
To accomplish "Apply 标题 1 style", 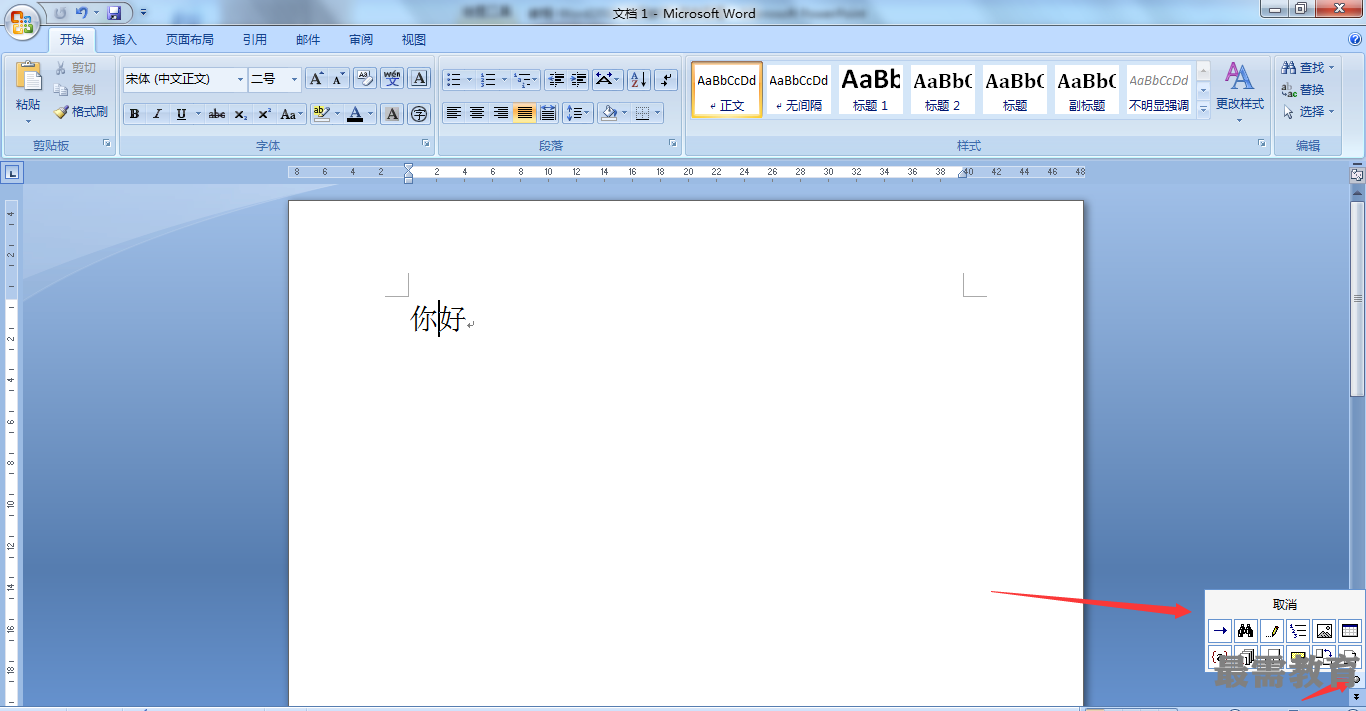I will tap(871, 89).
